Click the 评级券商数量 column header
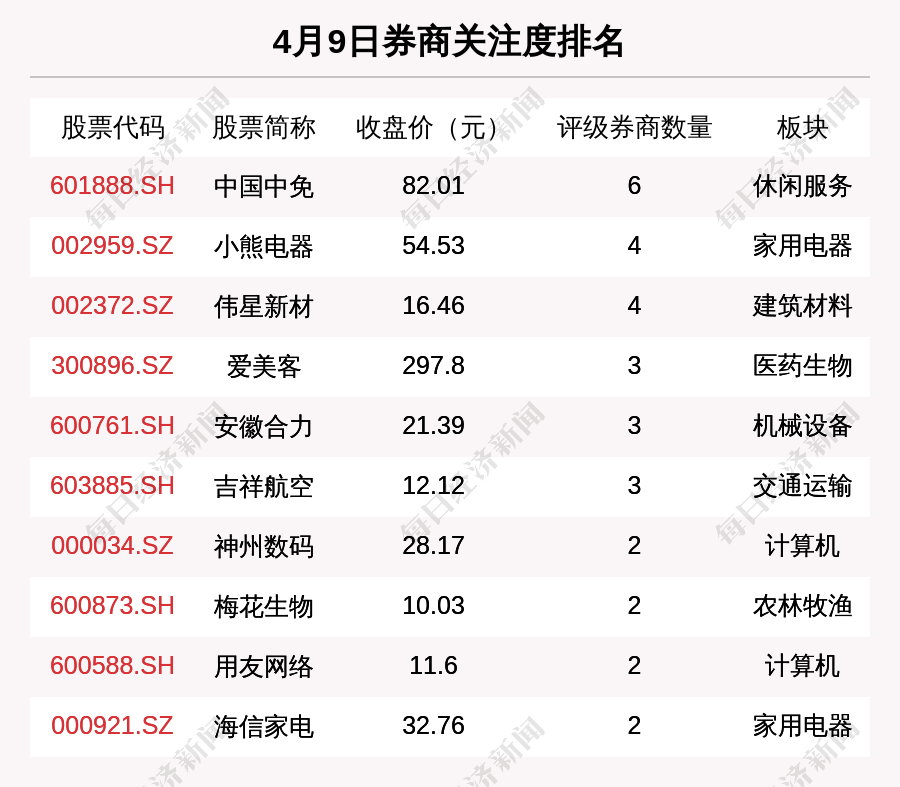 tap(634, 127)
